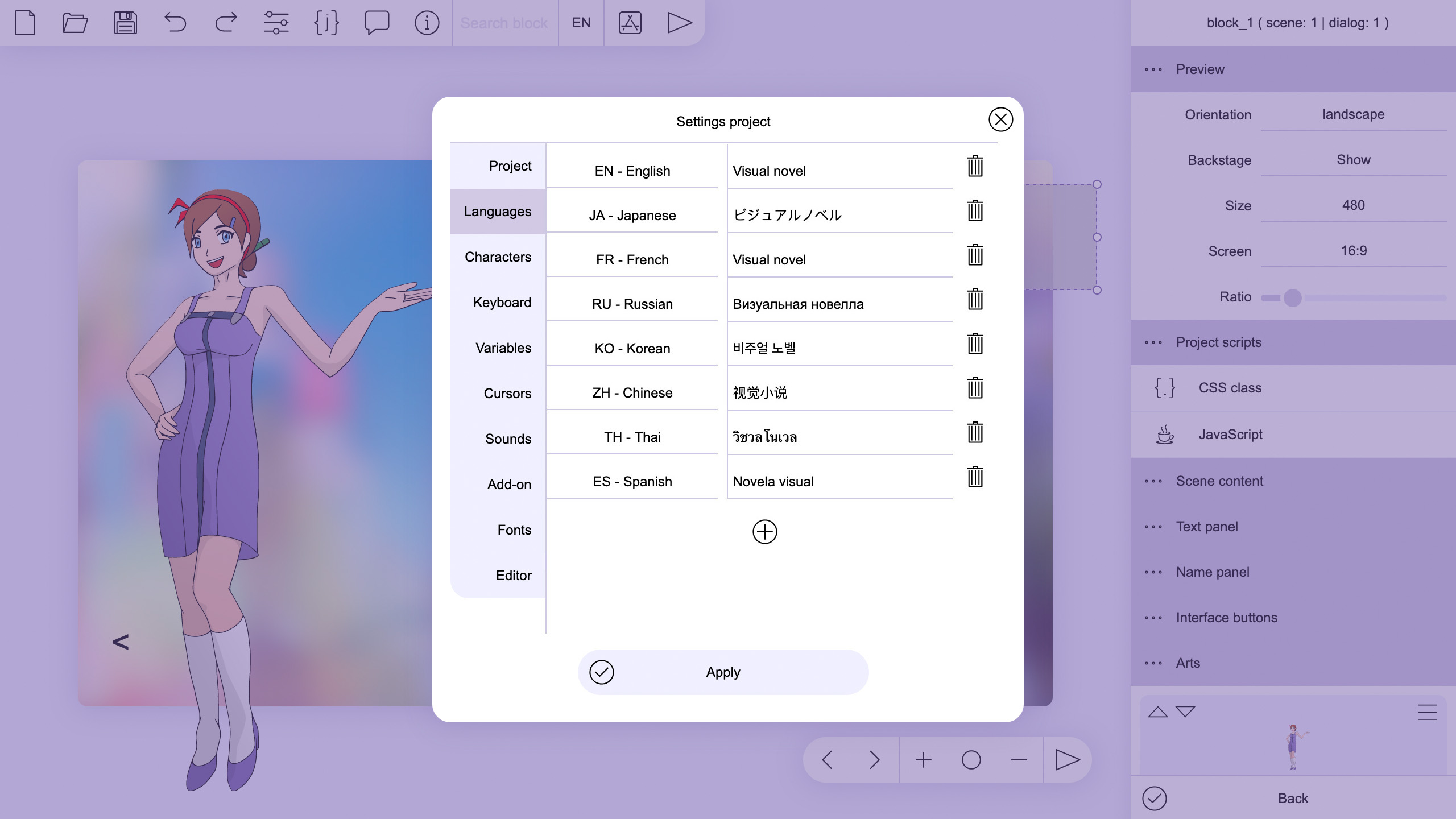Drag the Ratio slider control
The image size is (1456, 819).
click(1293, 298)
